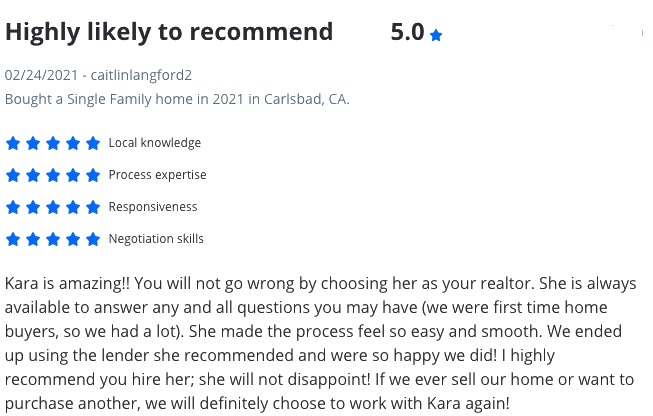
Task: Click the Negotiation skills label
Action: point(156,239)
